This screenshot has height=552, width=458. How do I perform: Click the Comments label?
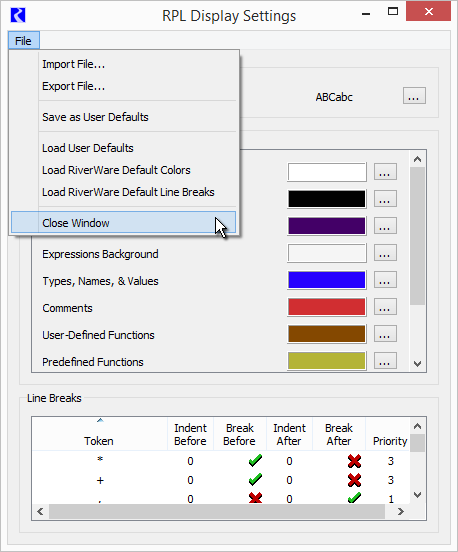[x=67, y=308]
